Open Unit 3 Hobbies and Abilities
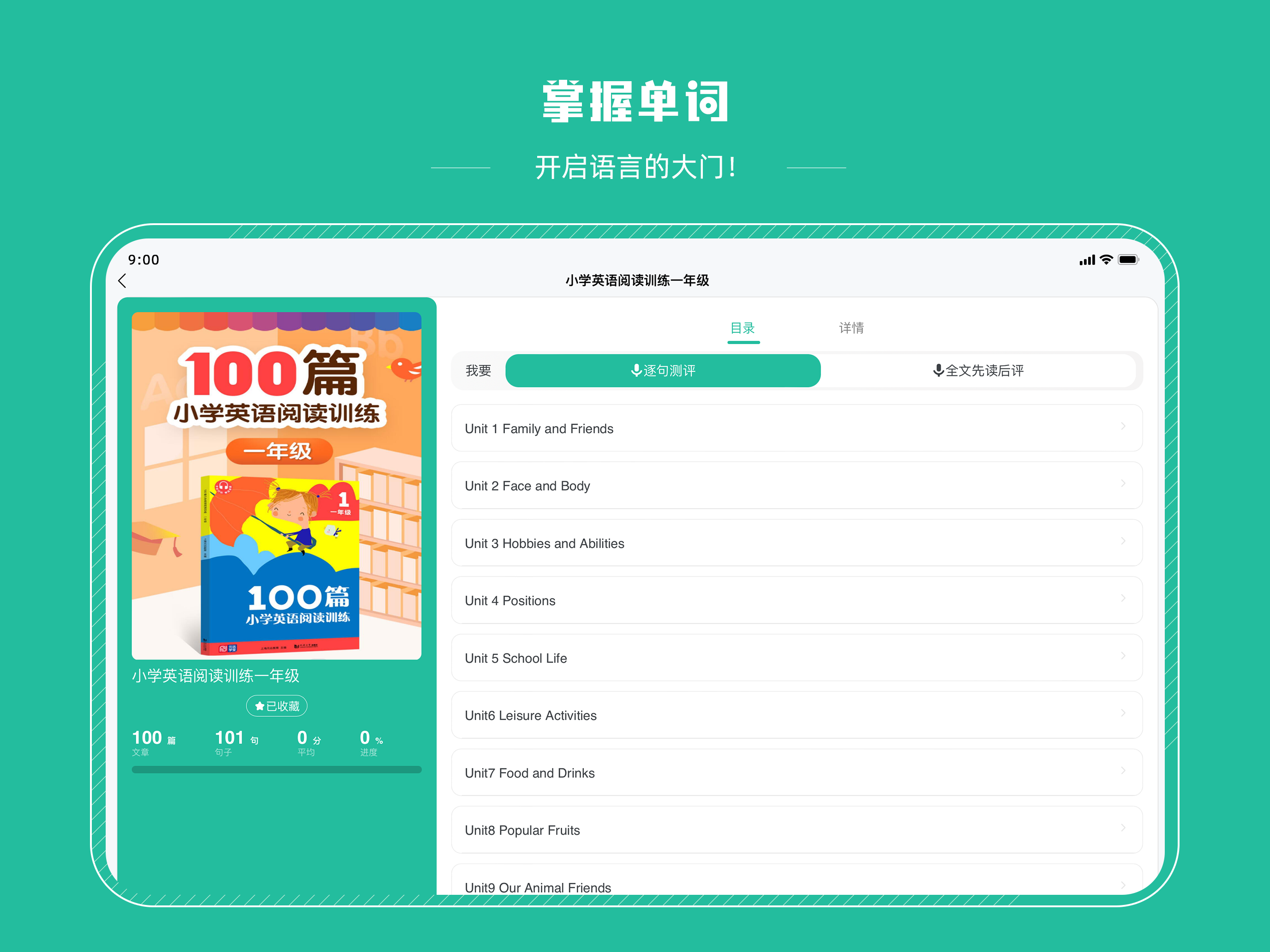 (797, 543)
